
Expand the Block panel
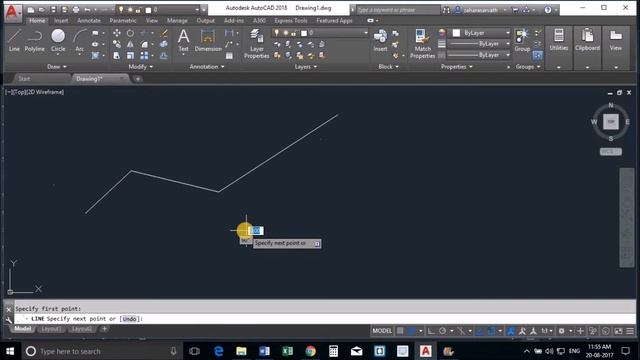click(389, 67)
